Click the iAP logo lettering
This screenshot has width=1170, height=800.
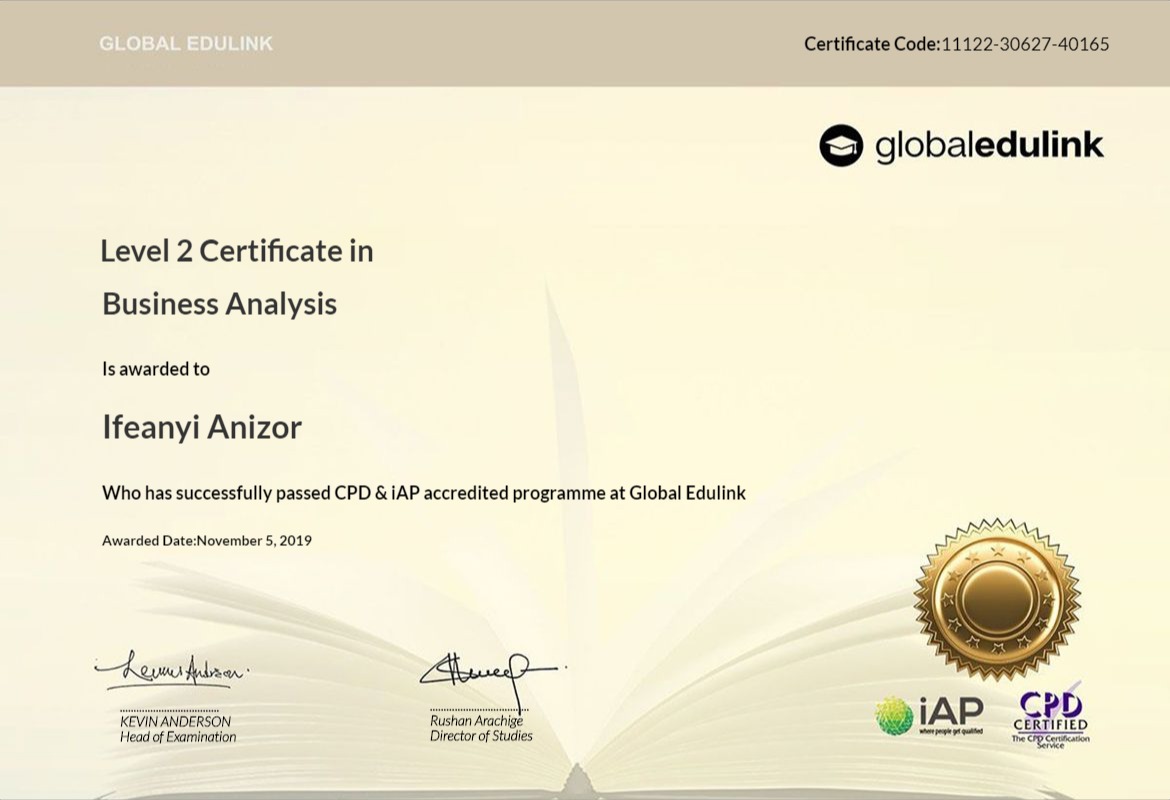point(951,712)
